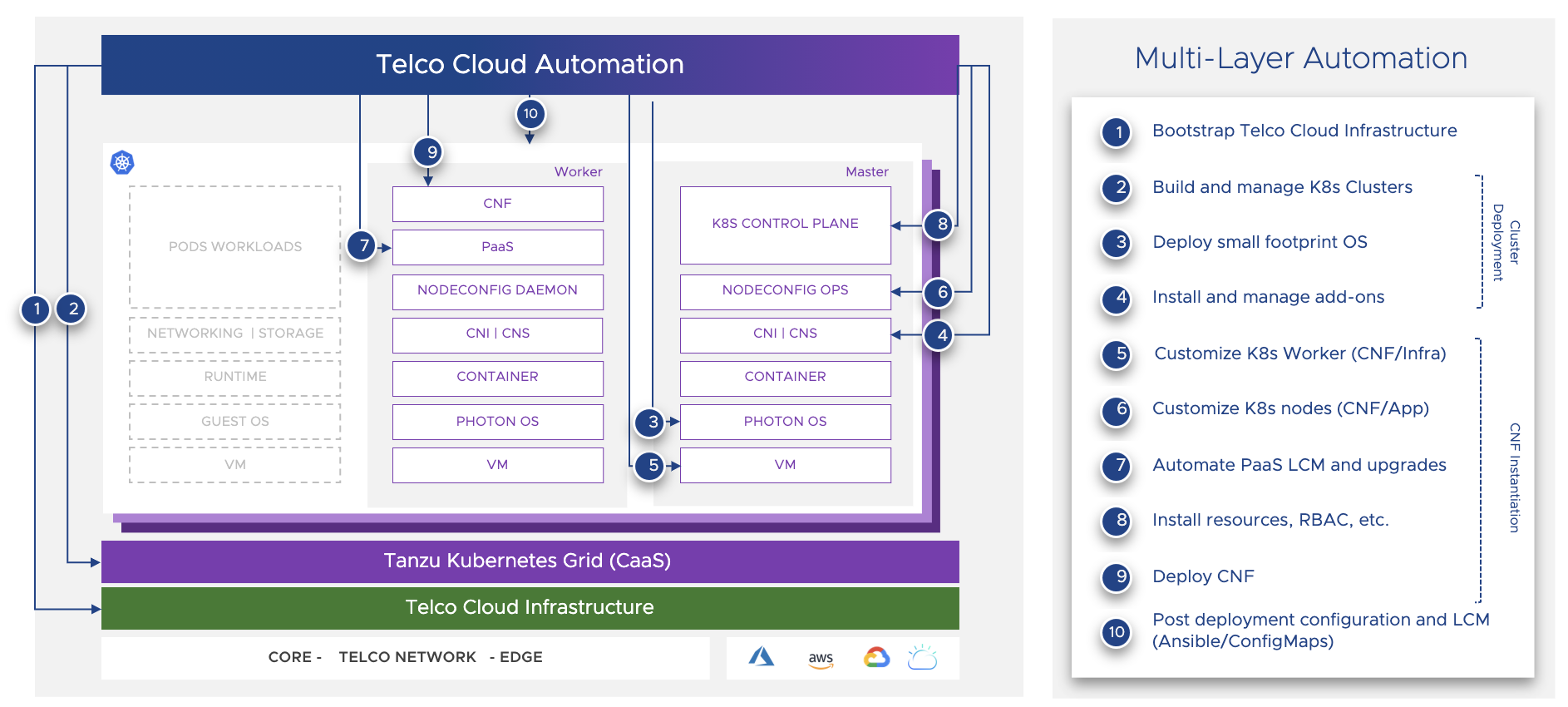
Task: Click the Kubernetes wheel icon in the cluster panel
Action: (x=122, y=162)
